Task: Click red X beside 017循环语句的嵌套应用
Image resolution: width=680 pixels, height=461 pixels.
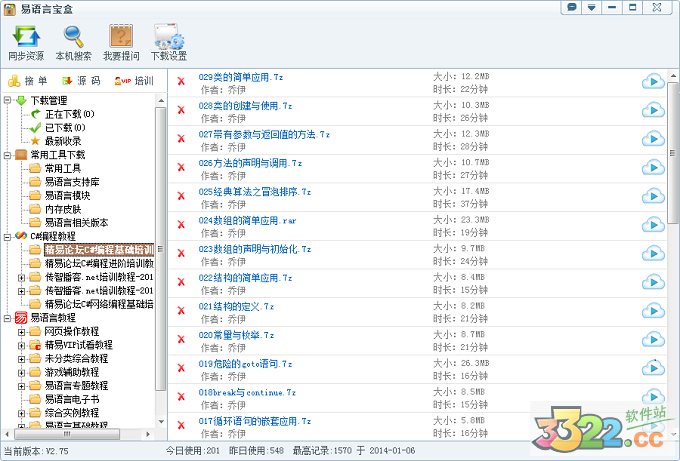Action: (181, 425)
